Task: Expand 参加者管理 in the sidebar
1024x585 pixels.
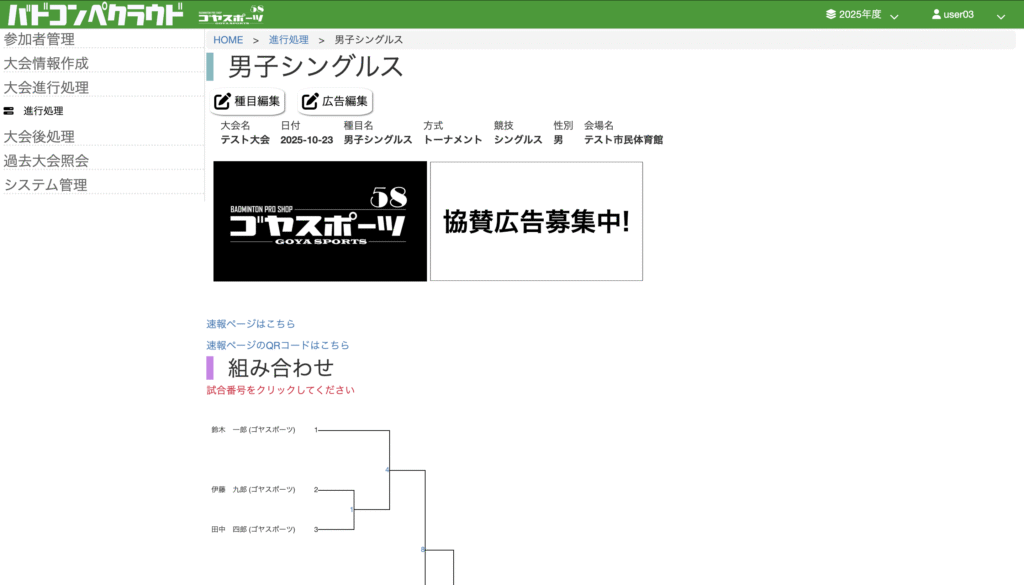Action: tap(39, 39)
